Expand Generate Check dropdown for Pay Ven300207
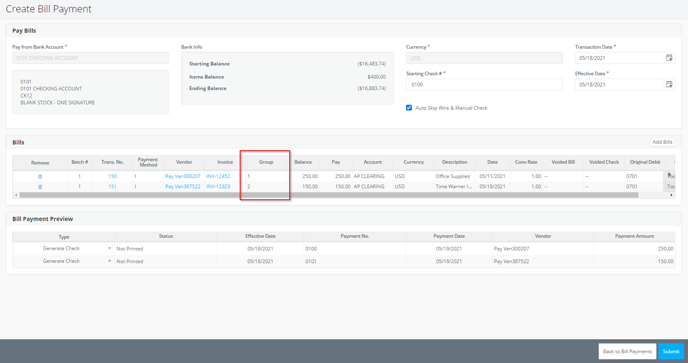The height and width of the screenshot is (363, 688). (x=109, y=248)
